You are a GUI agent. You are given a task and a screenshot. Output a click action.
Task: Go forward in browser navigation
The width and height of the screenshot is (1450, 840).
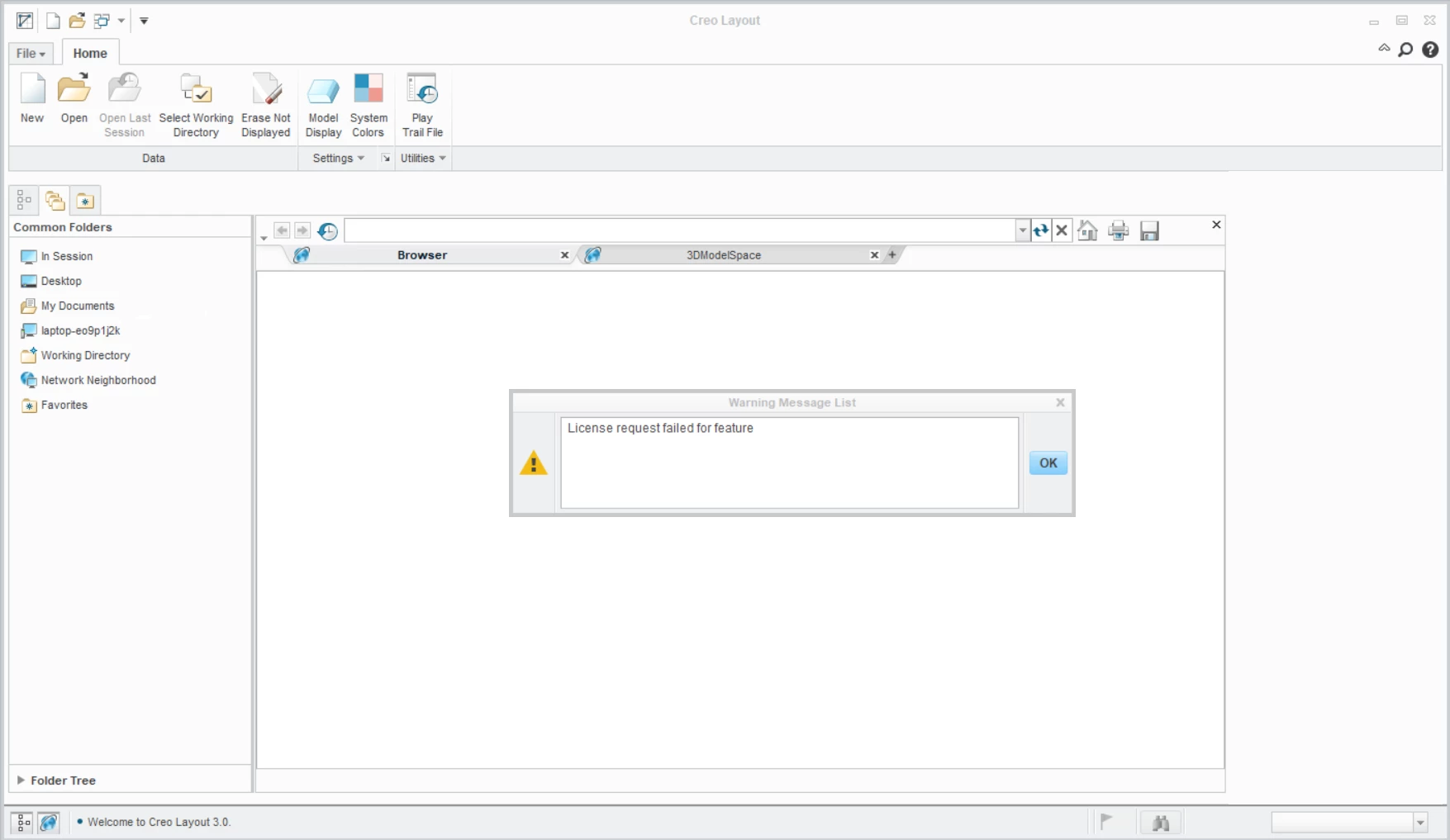point(302,230)
